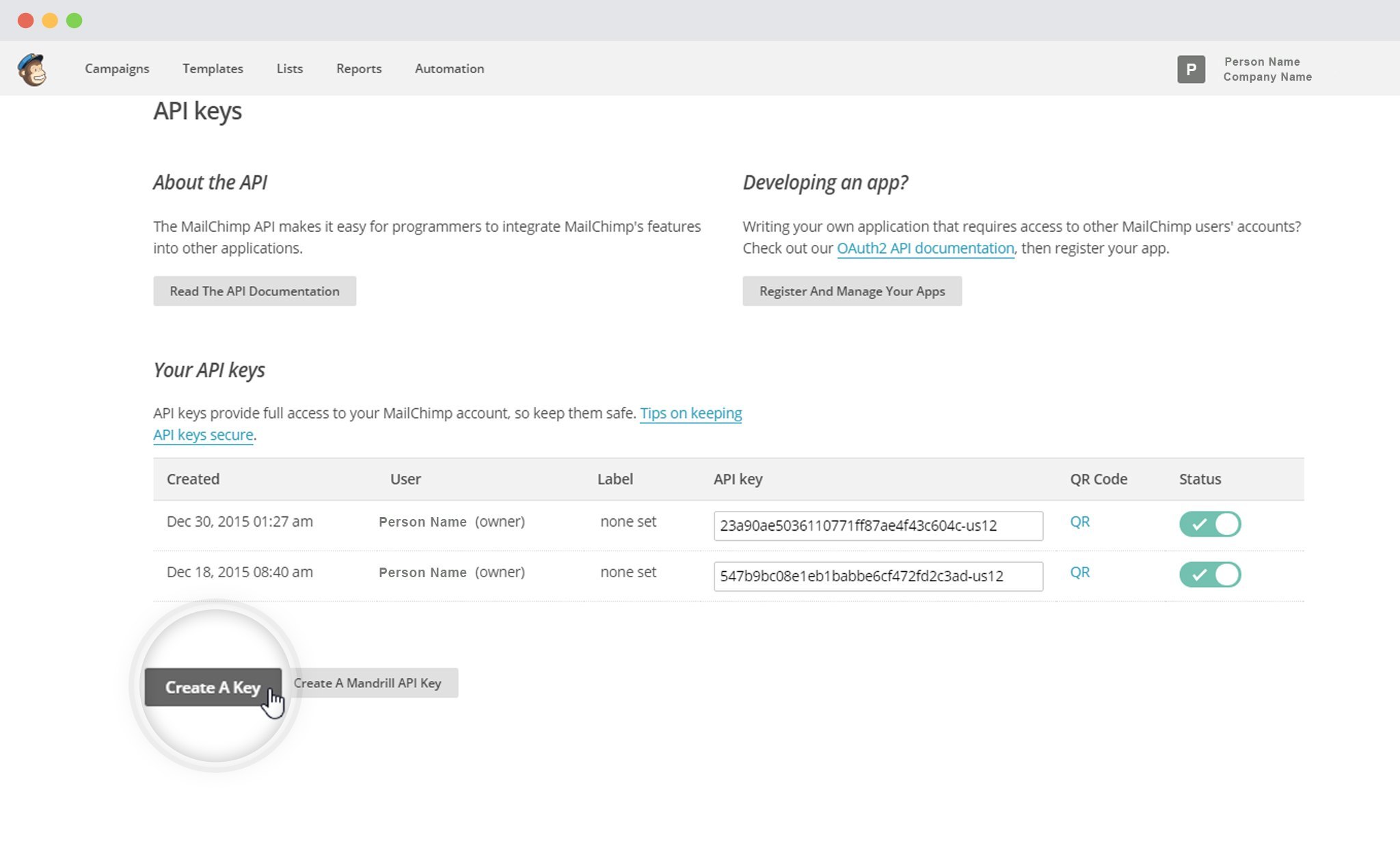The width and height of the screenshot is (1400, 861).
Task: Click the Register And Manage Your Apps button
Action: (x=852, y=290)
